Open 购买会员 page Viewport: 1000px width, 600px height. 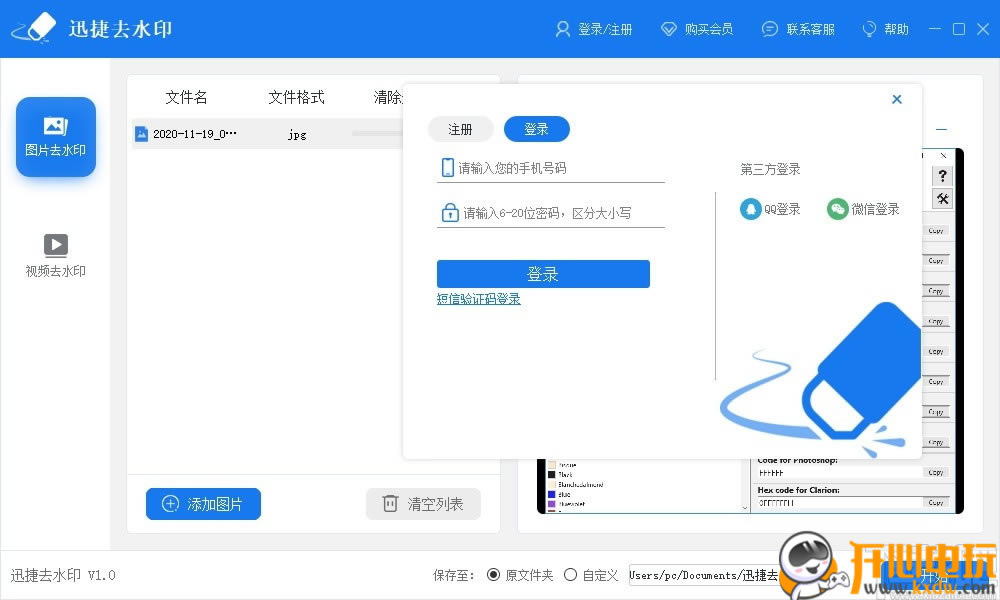[x=697, y=29]
